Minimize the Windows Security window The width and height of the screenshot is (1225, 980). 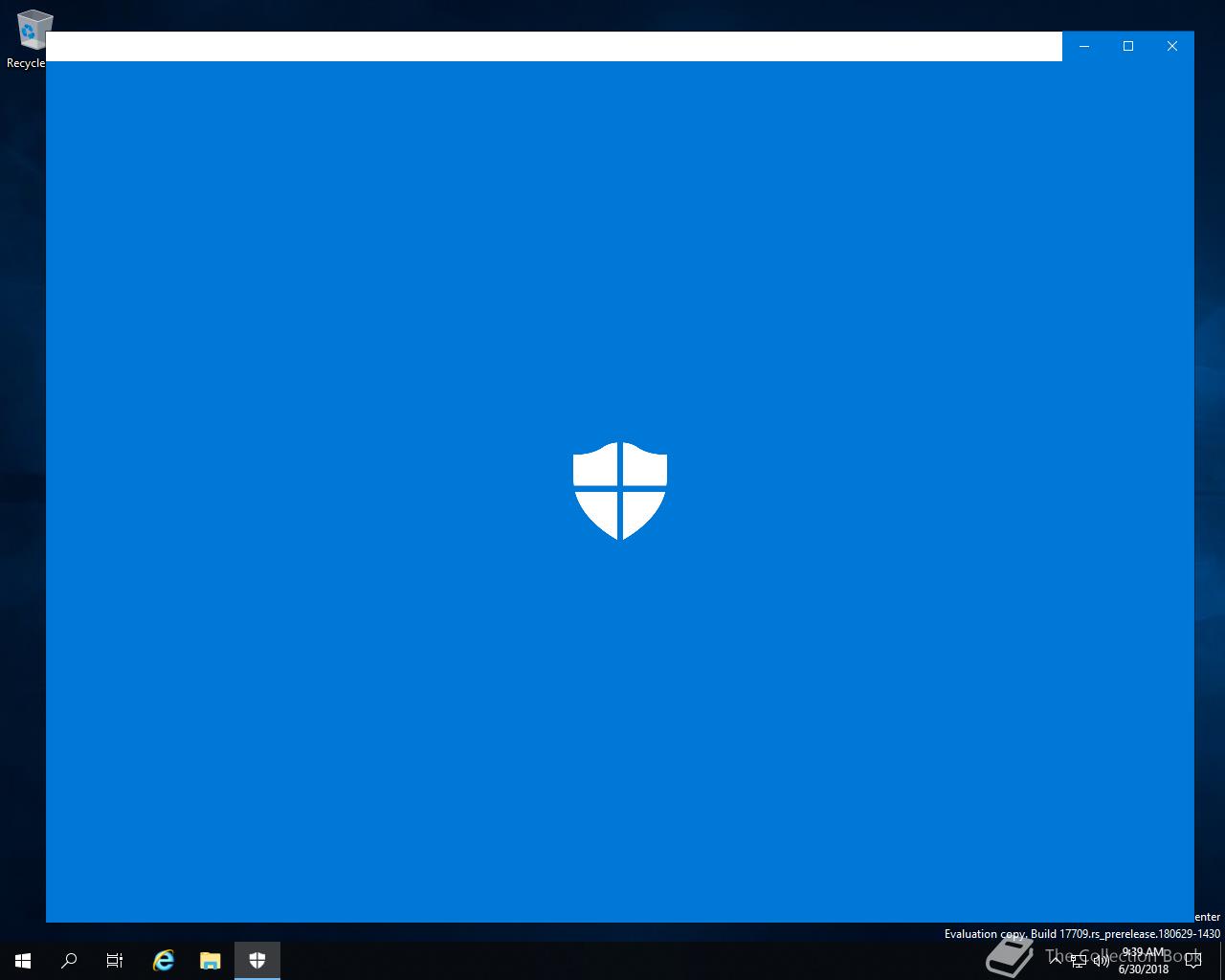pyautogui.click(x=1084, y=46)
